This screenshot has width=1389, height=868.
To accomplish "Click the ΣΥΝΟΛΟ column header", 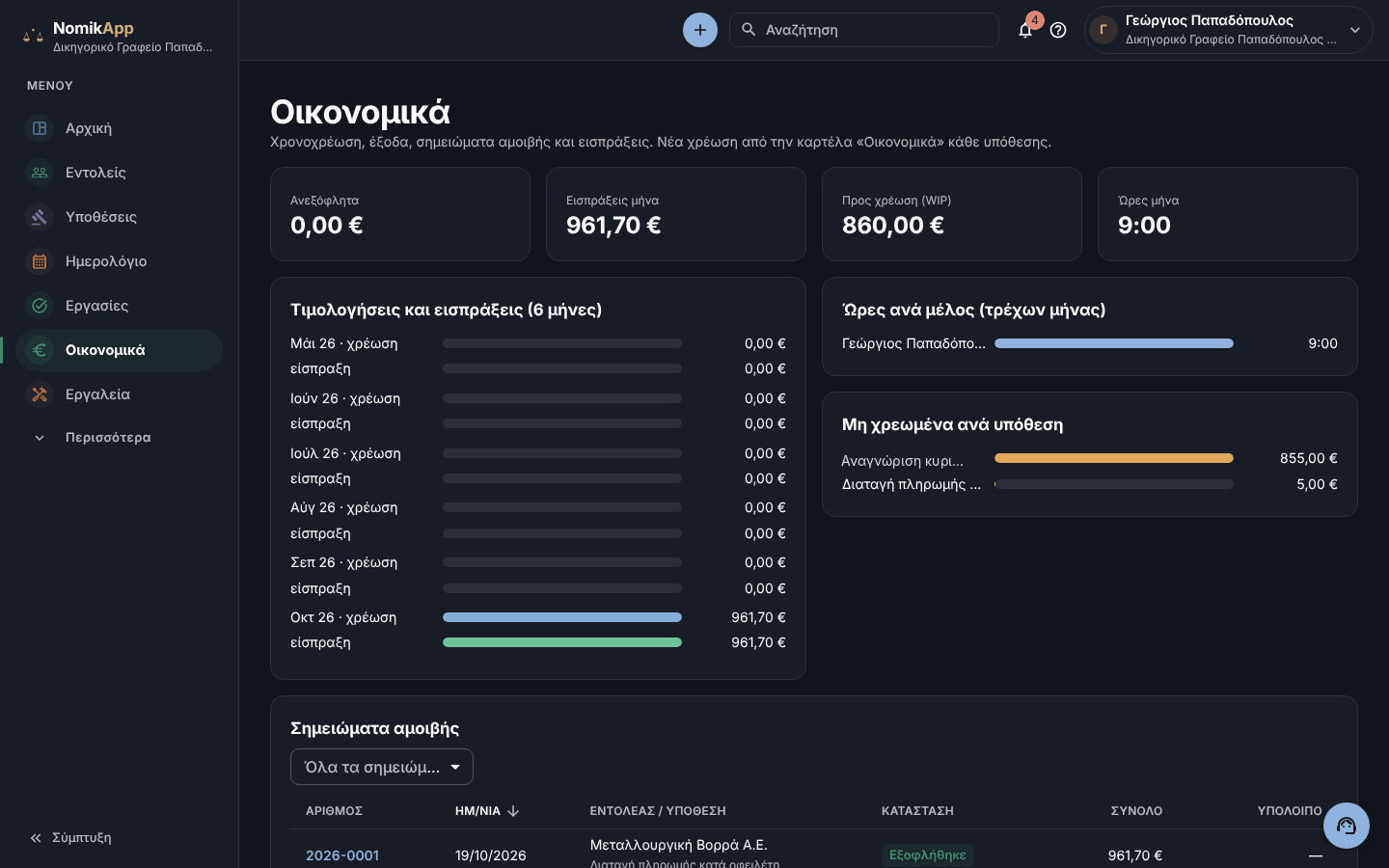I will [x=1136, y=811].
